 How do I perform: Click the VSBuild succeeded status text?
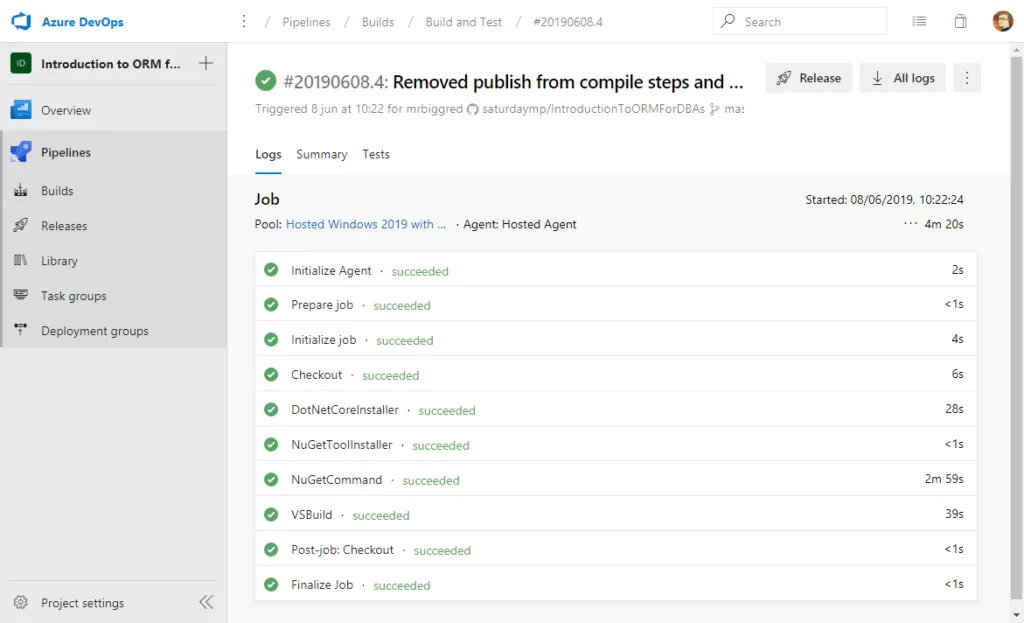pyautogui.click(x=381, y=515)
